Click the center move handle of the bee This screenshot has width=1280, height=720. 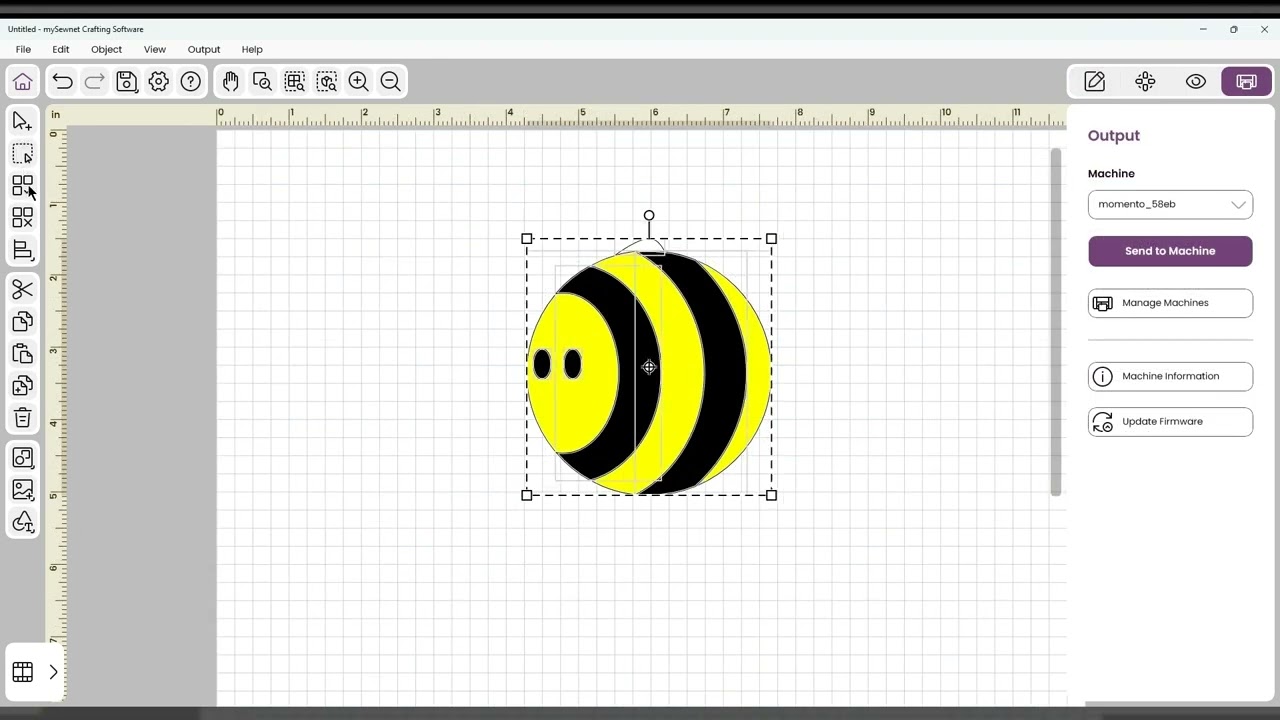tap(649, 368)
